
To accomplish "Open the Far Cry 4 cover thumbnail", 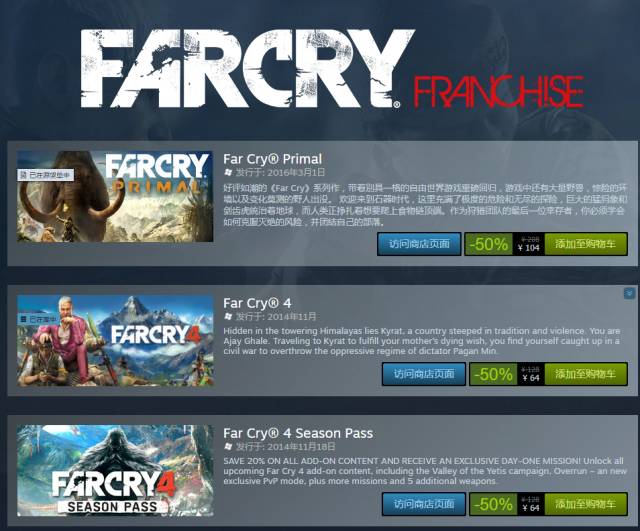I will click(115, 341).
